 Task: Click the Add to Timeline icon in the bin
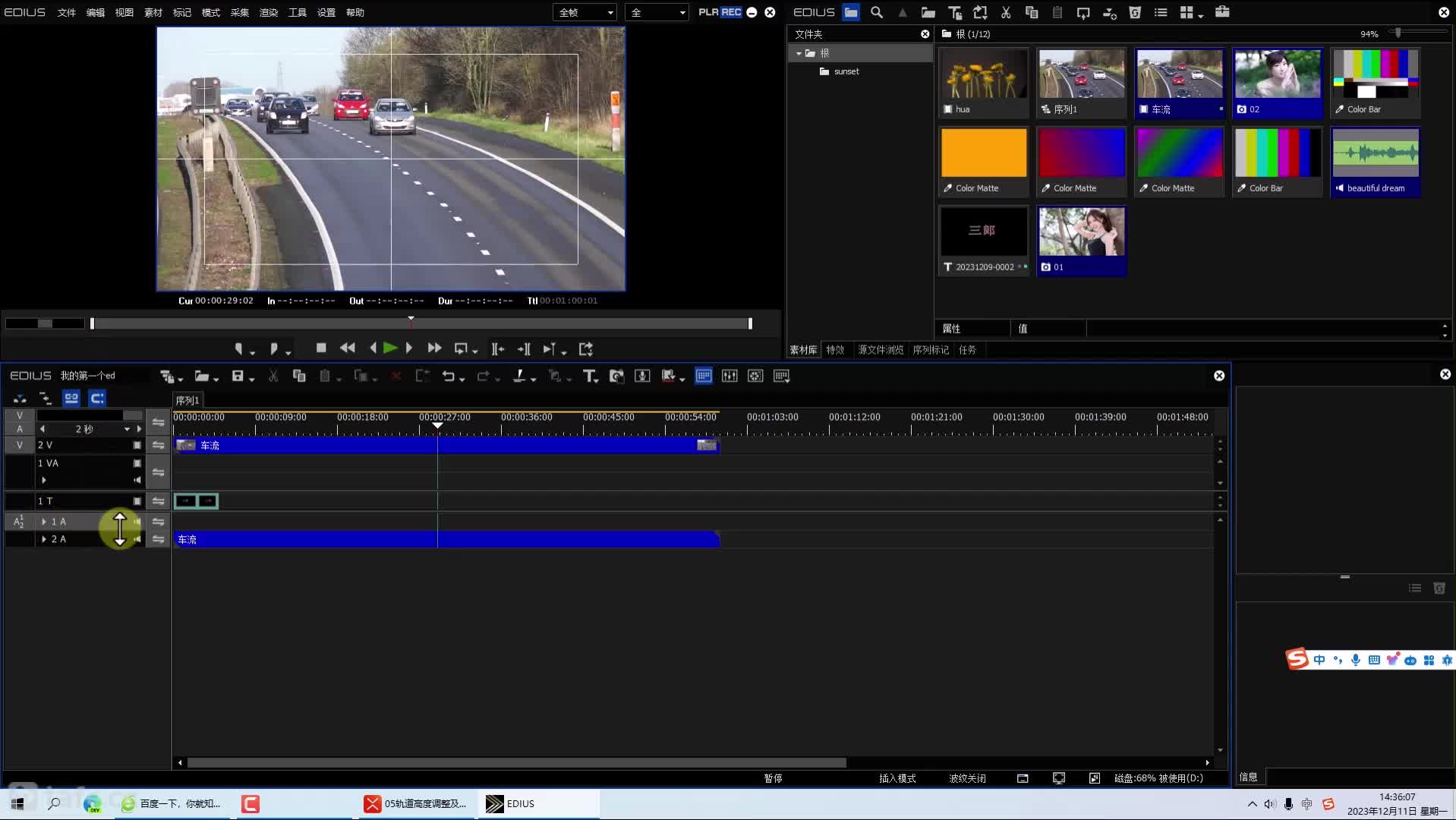(x=1109, y=12)
